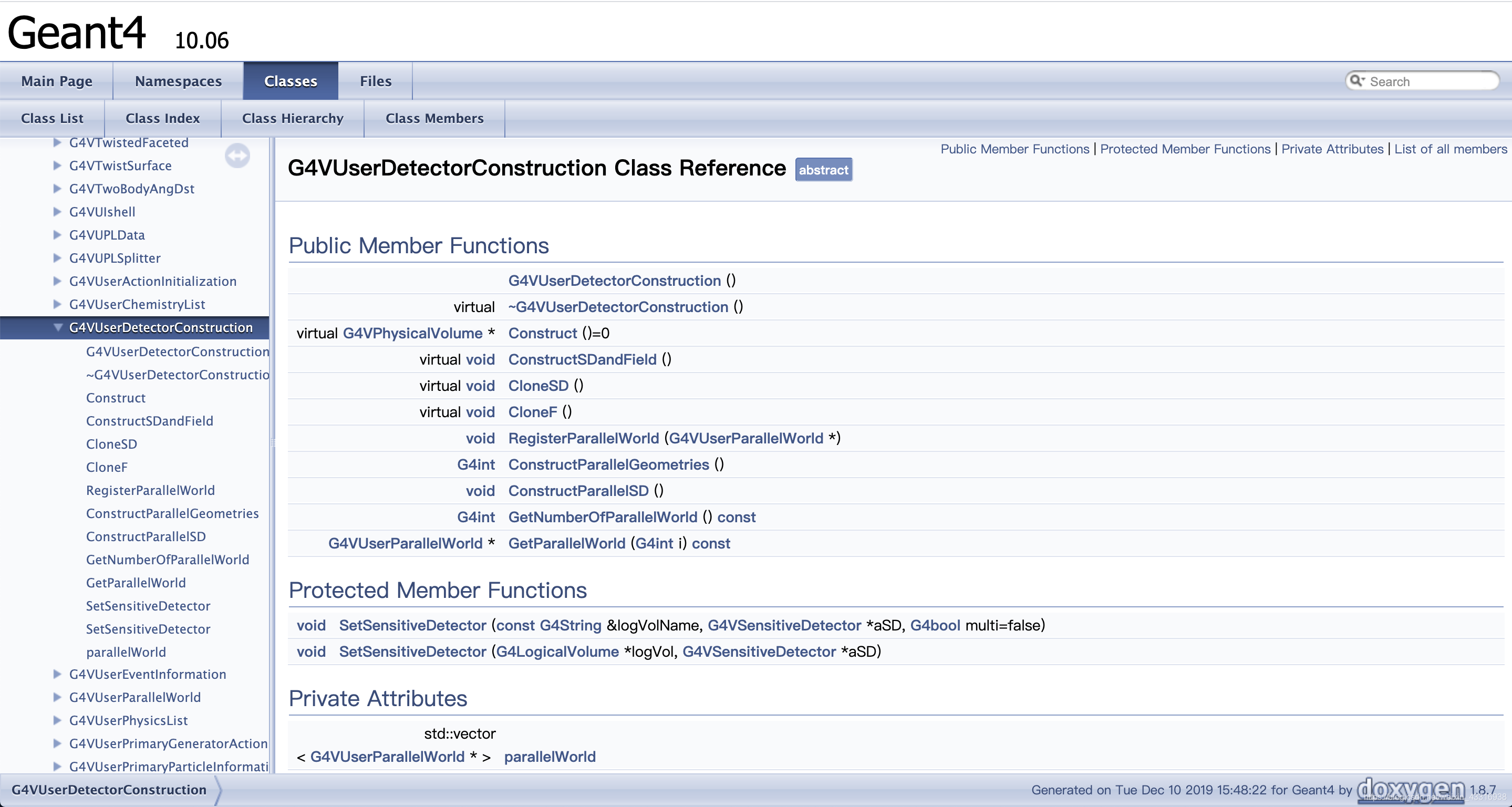The height and width of the screenshot is (807, 1512).
Task: Expand the G4VUIshell tree node
Action: (x=57, y=212)
